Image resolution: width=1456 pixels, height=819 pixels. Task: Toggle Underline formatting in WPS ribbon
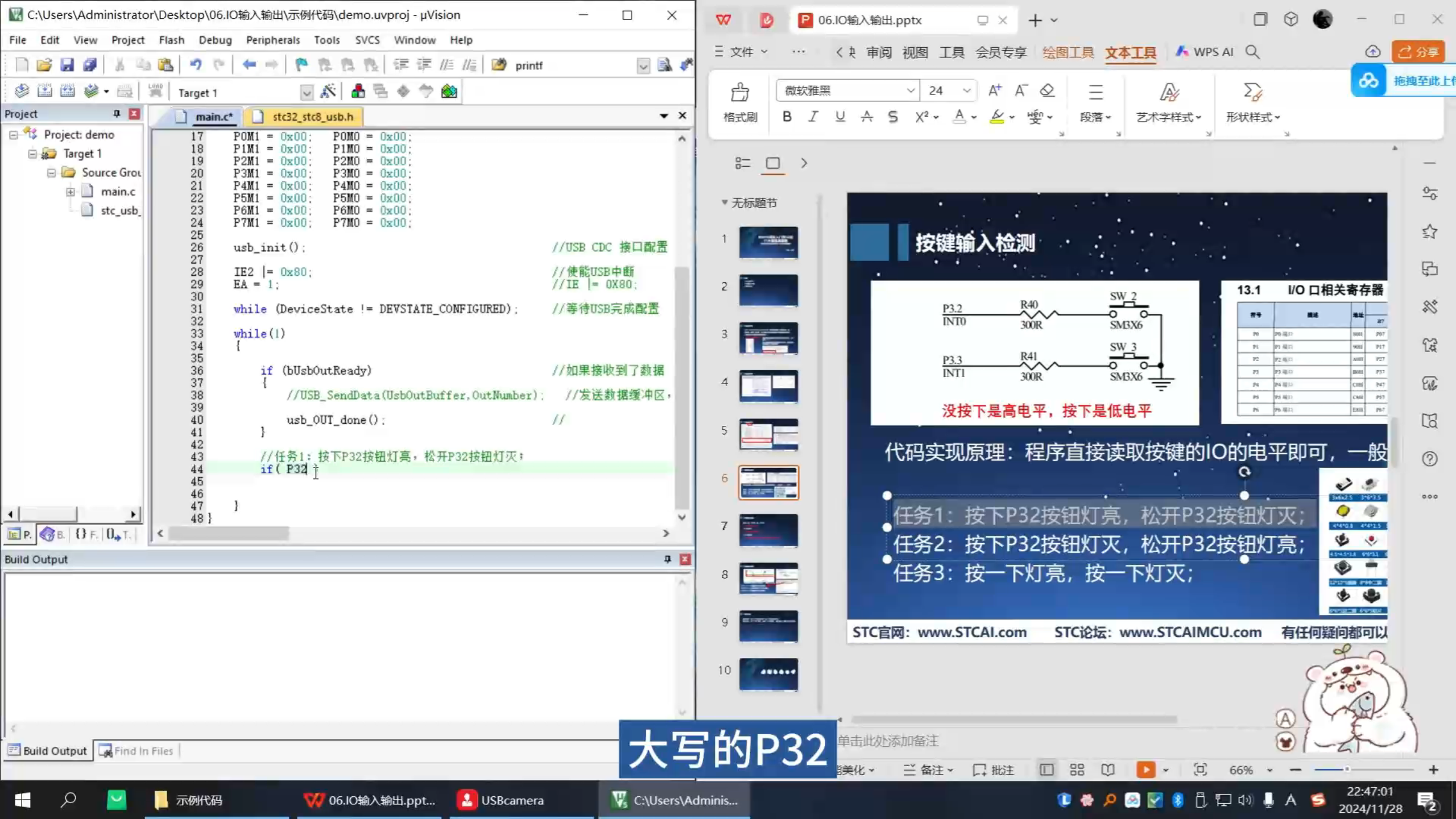click(x=840, y=117)
